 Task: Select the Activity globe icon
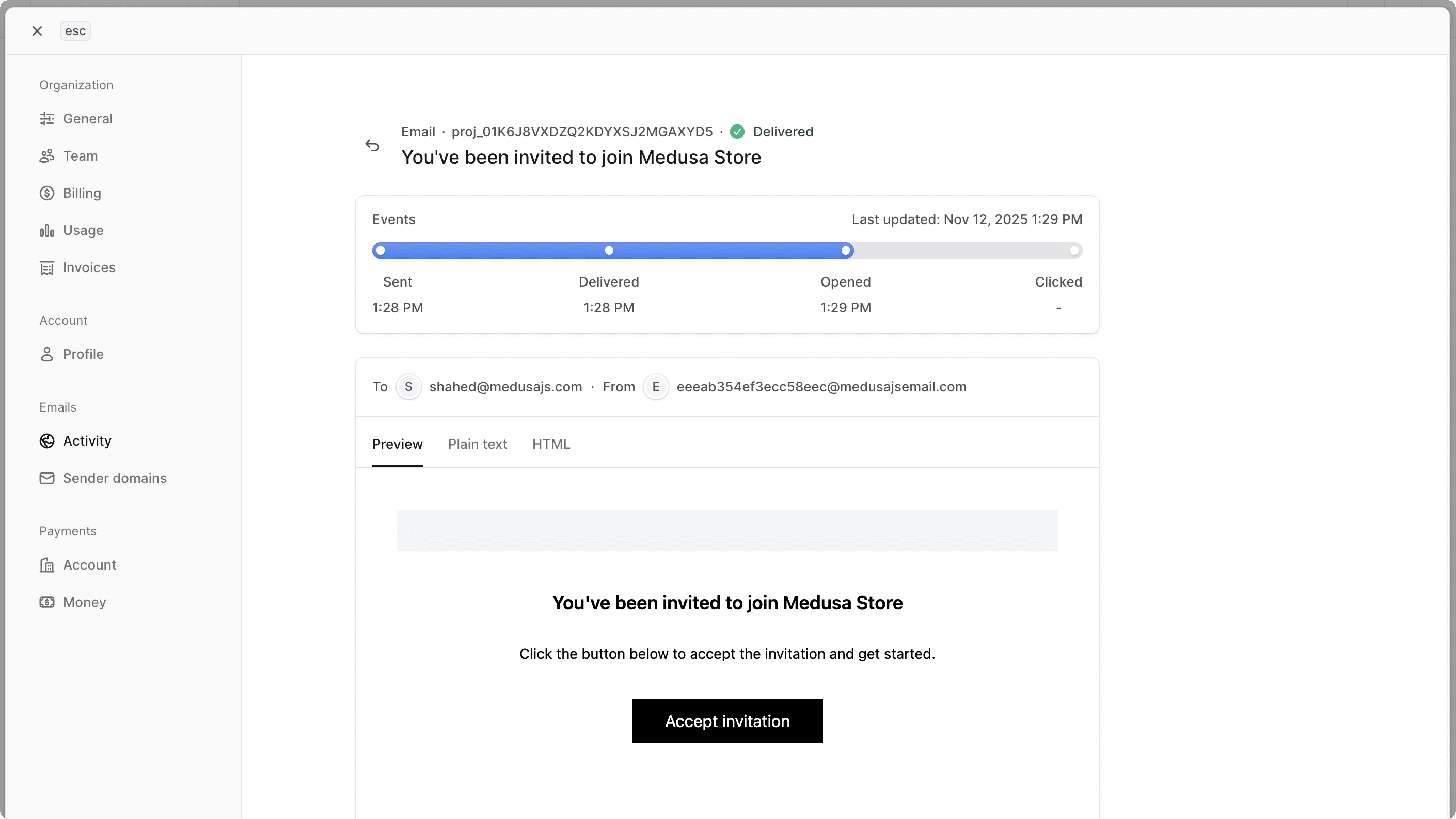(x=47, y=441)
